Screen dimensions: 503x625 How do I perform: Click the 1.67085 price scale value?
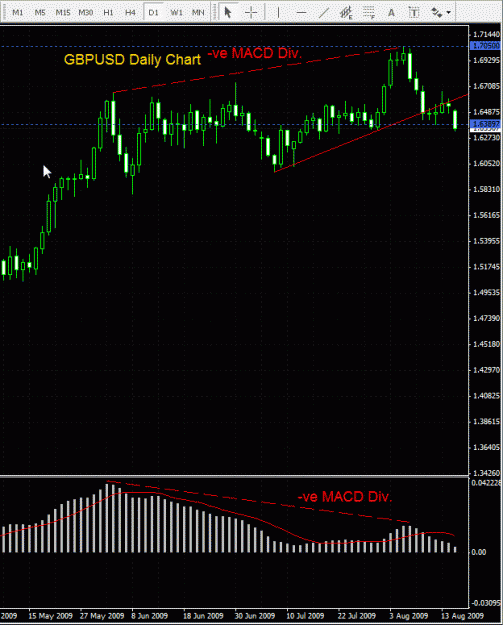486,86
